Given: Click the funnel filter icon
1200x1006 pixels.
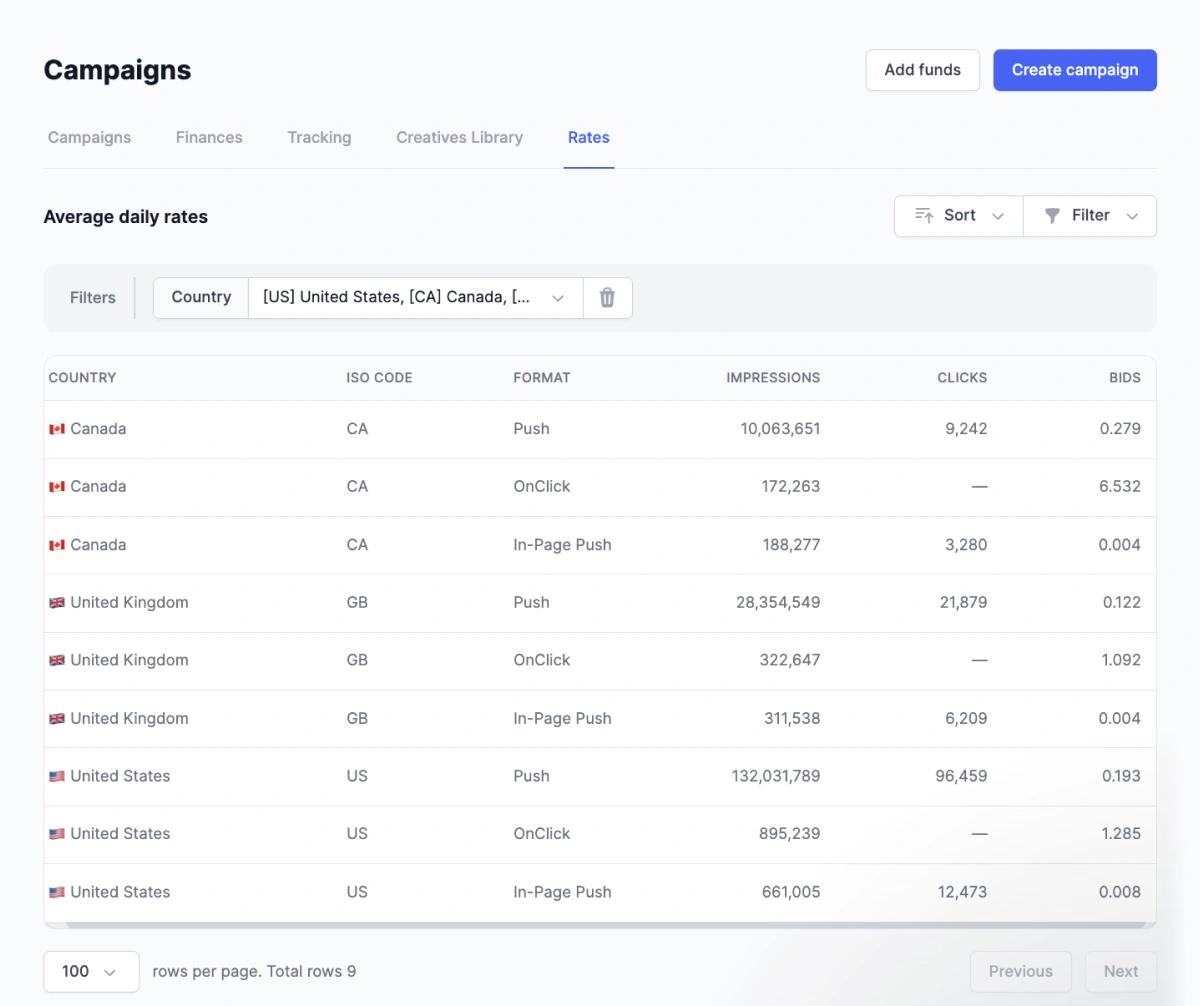Looking at the screenshot, I should [1052, 216].
